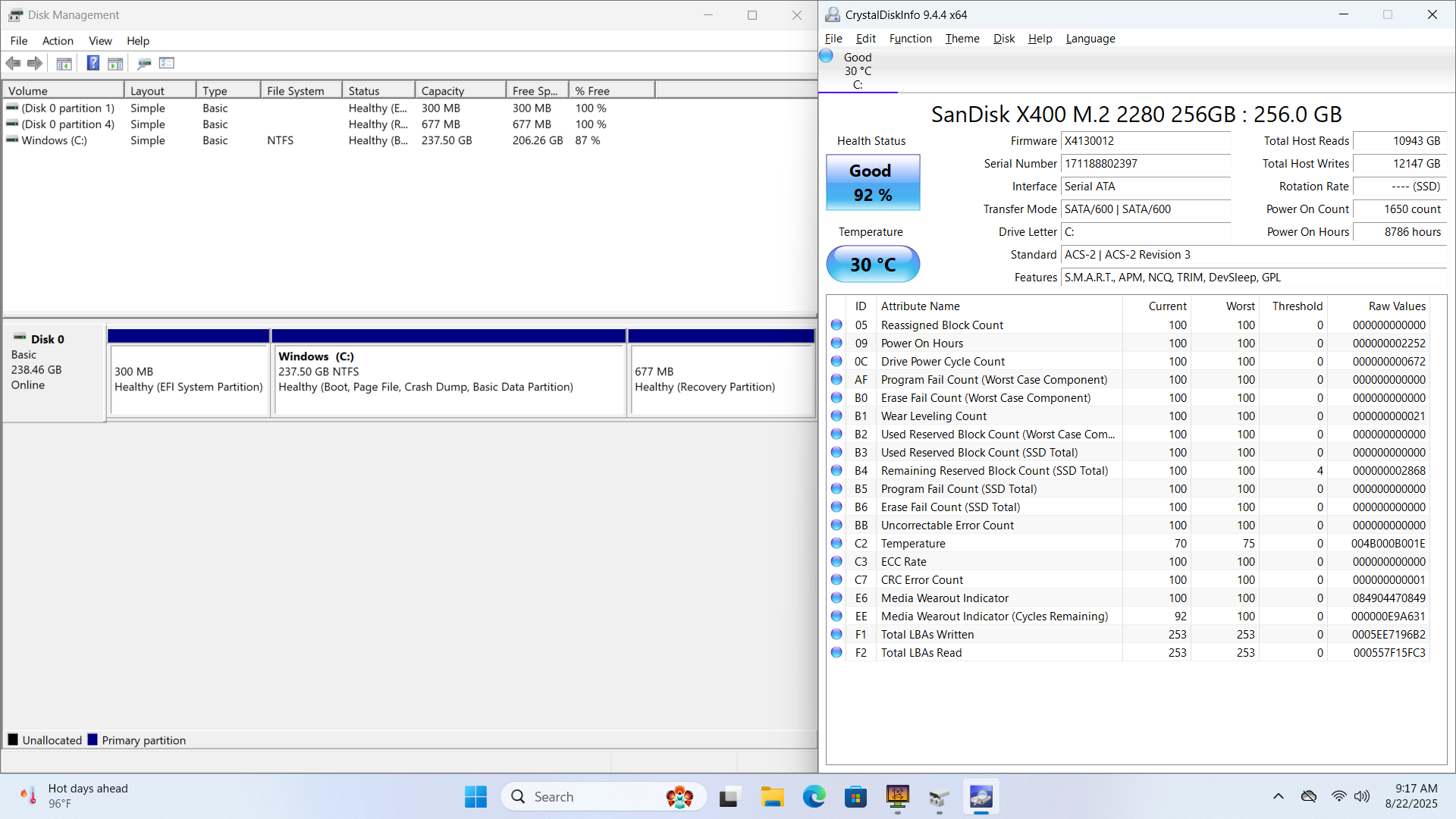1456x819 pixels.
Task: Open Task View from the taskbar
Action: point(730,796)
